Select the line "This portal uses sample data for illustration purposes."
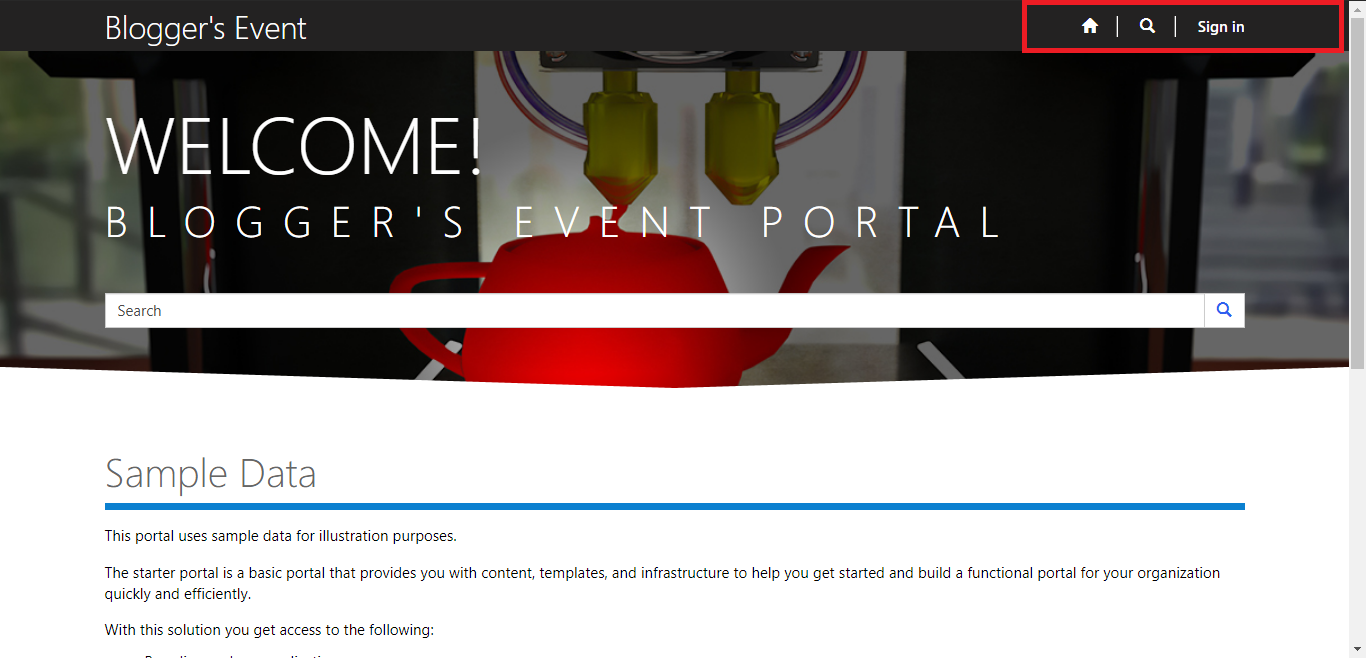The image size is (1366, 658). (281, 536)
